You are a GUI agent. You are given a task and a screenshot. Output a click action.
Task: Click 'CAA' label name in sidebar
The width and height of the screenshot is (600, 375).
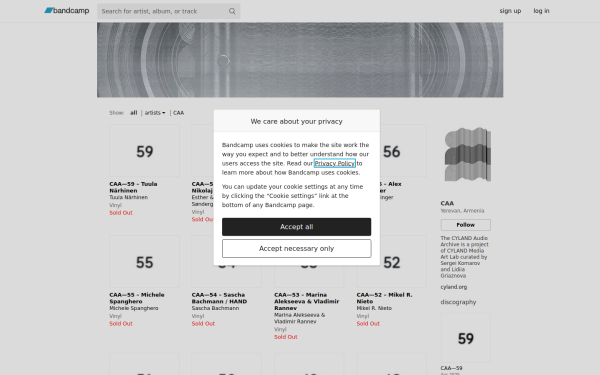pos(447,203)
